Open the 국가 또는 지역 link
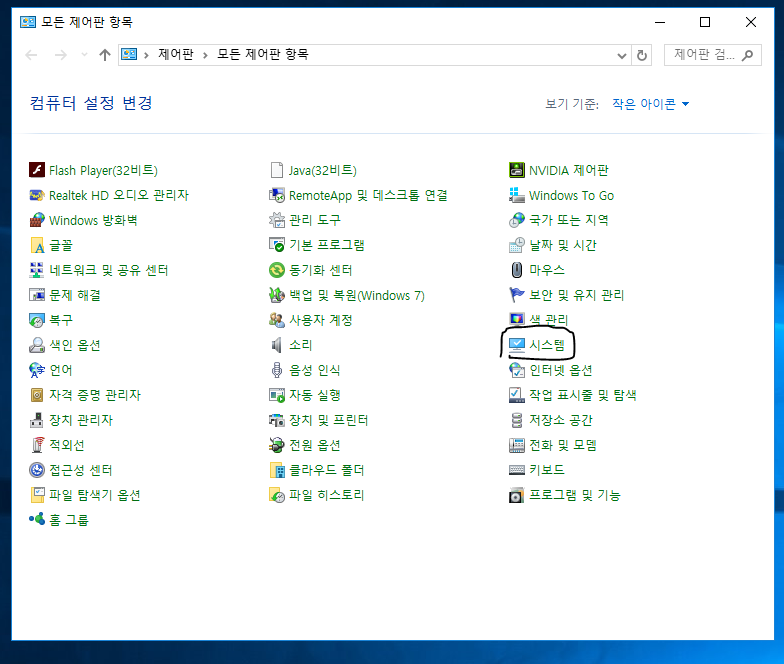This screenshot has height=664, width=784. pos(569,220)
